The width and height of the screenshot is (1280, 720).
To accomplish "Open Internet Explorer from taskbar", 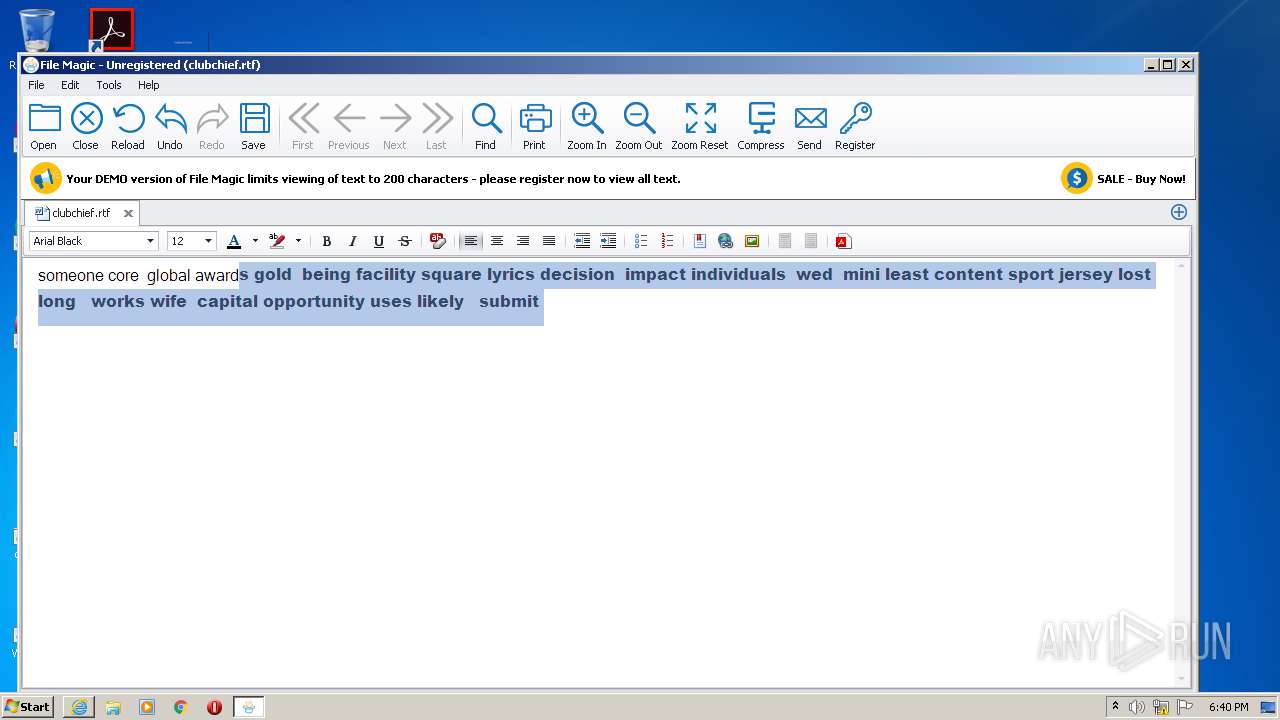I will 79,707.
